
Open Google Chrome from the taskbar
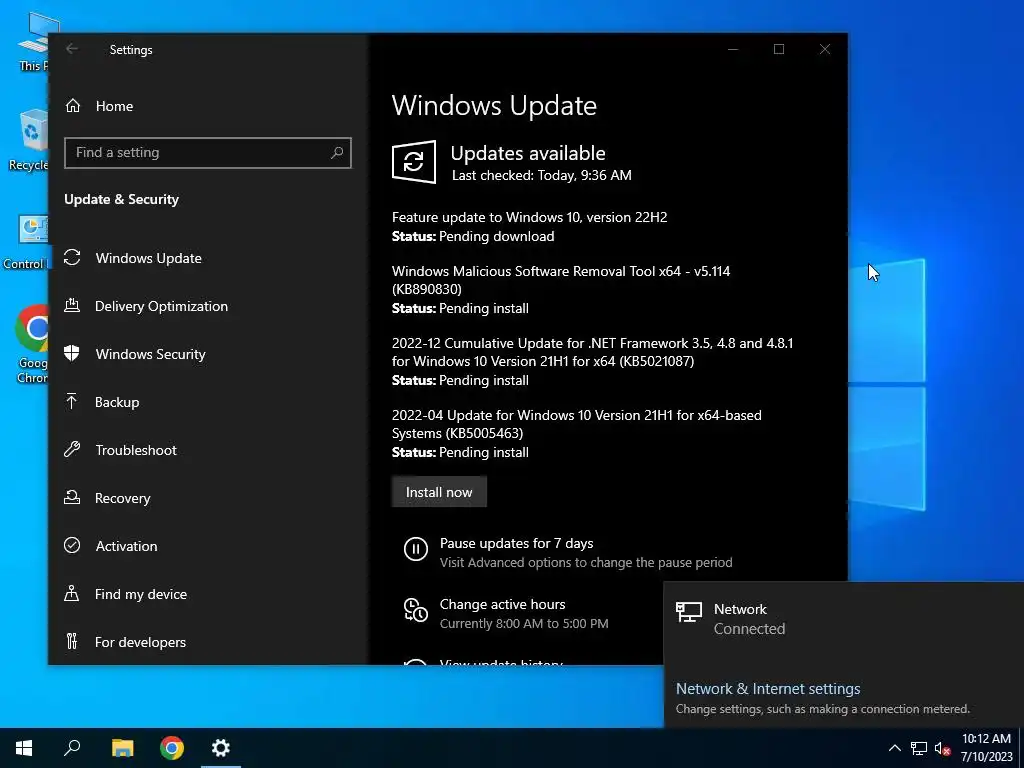point(172,748)
